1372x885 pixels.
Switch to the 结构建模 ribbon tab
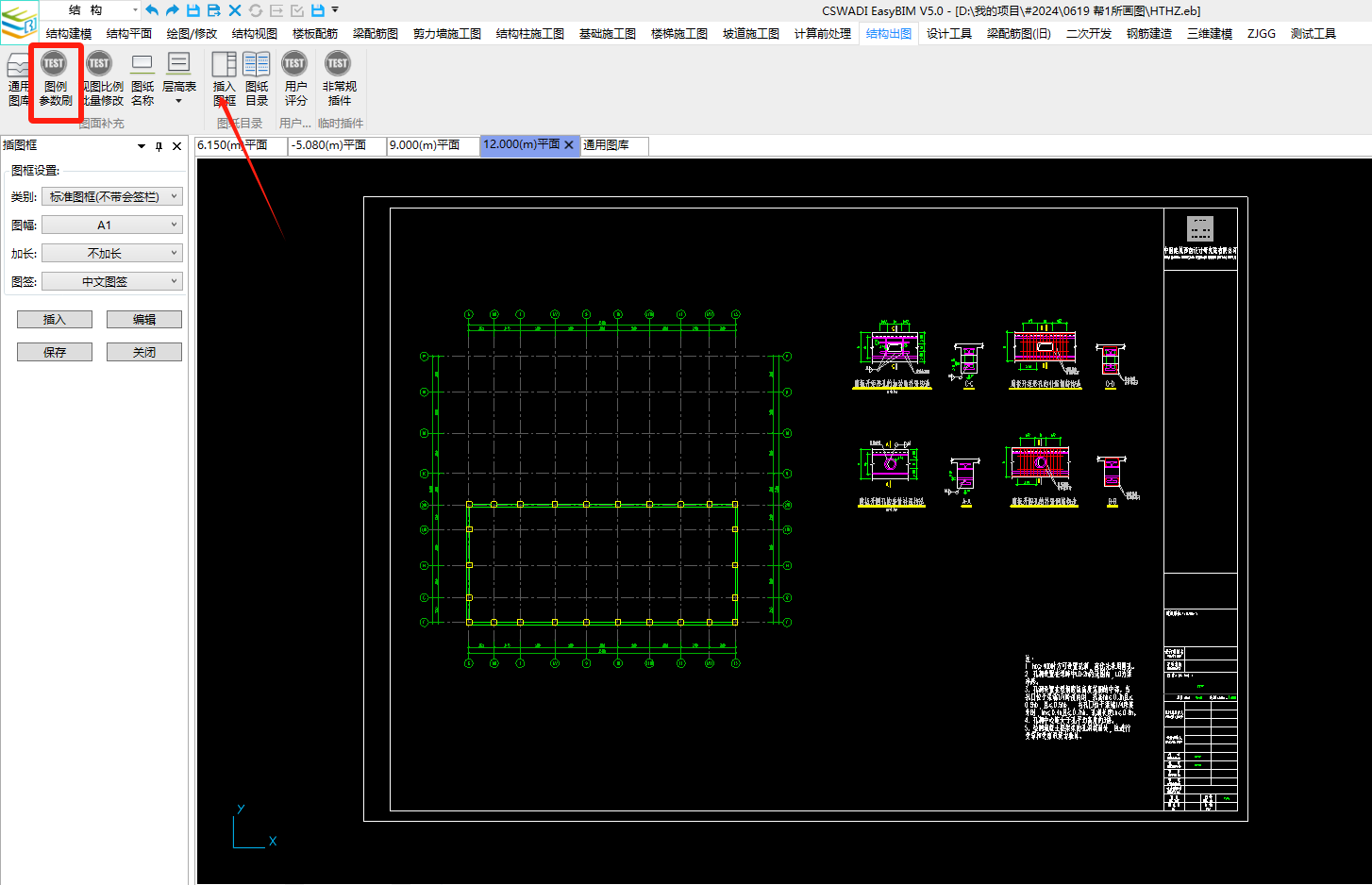69,34
